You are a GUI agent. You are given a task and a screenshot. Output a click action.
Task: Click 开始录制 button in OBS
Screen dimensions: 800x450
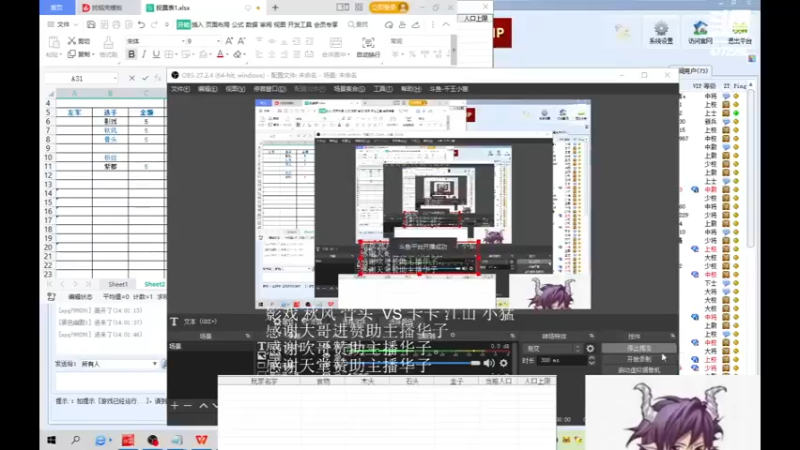pos(639,359)
